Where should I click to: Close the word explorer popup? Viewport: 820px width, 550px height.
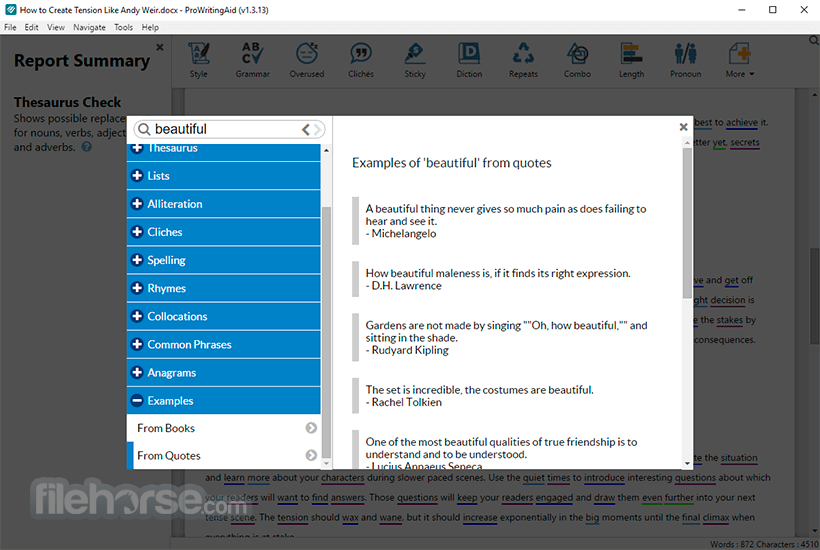683,127
